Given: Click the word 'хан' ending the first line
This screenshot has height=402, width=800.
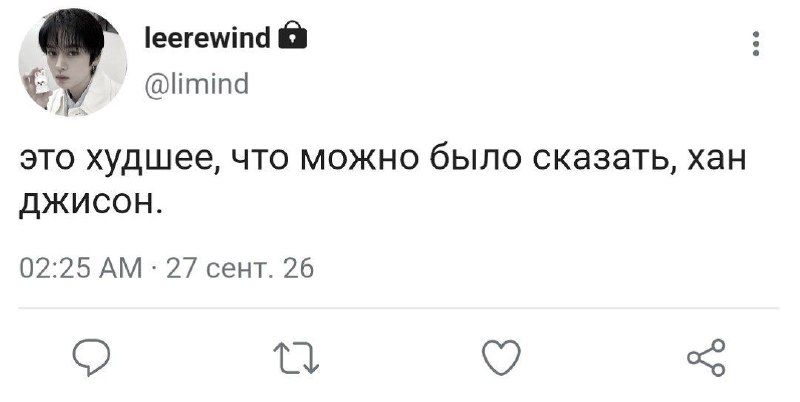Looking at the screenshot, I should point(717,161).
